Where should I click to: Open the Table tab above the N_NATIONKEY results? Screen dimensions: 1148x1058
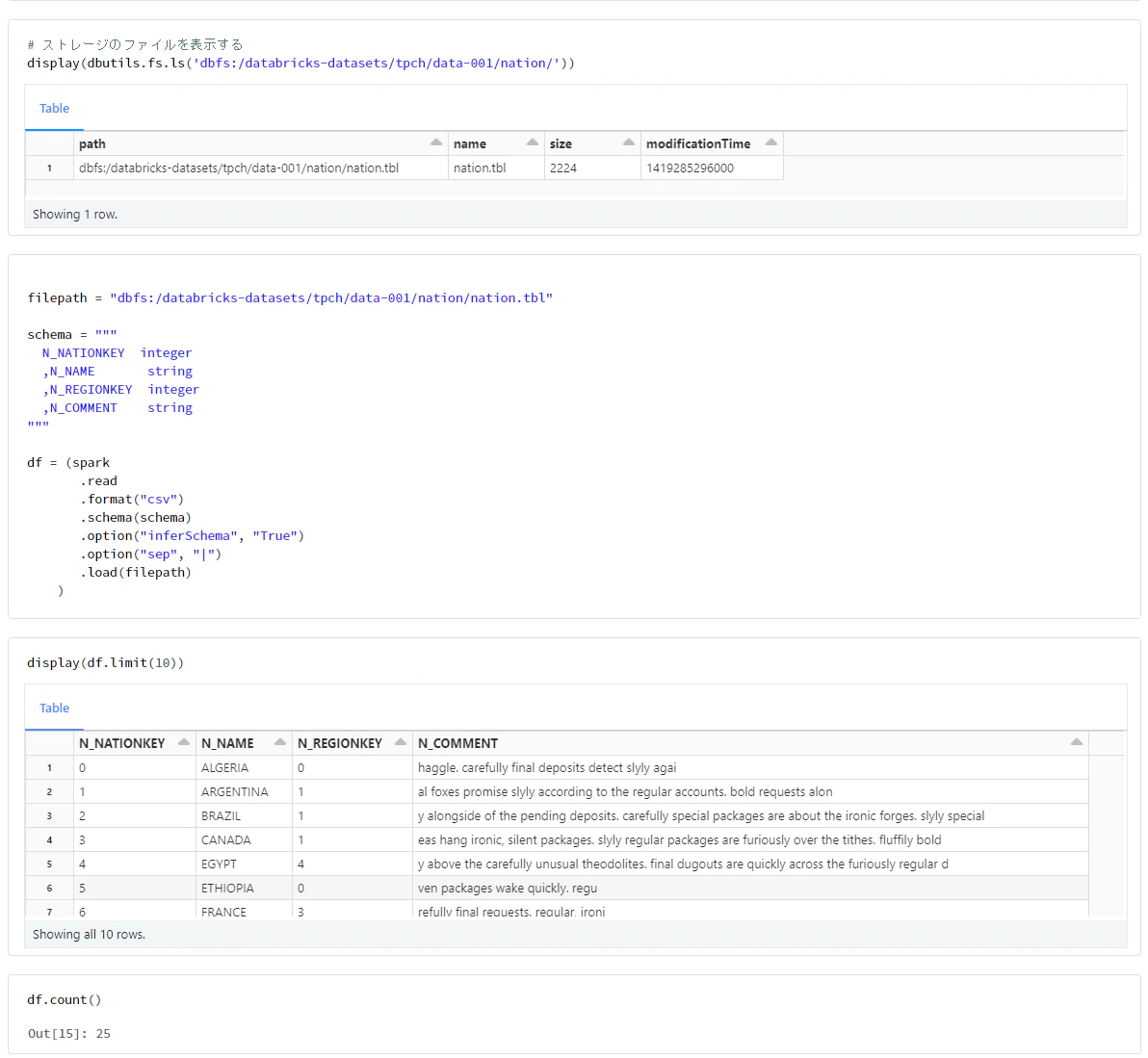(x=54, y=709)
